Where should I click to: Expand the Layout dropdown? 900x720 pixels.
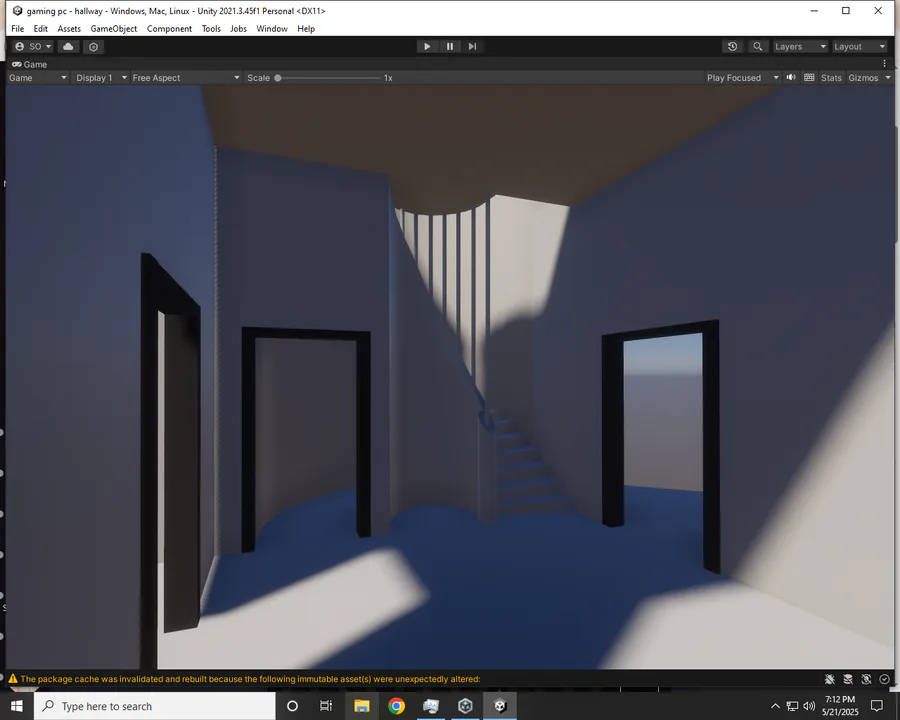(860, 47)
